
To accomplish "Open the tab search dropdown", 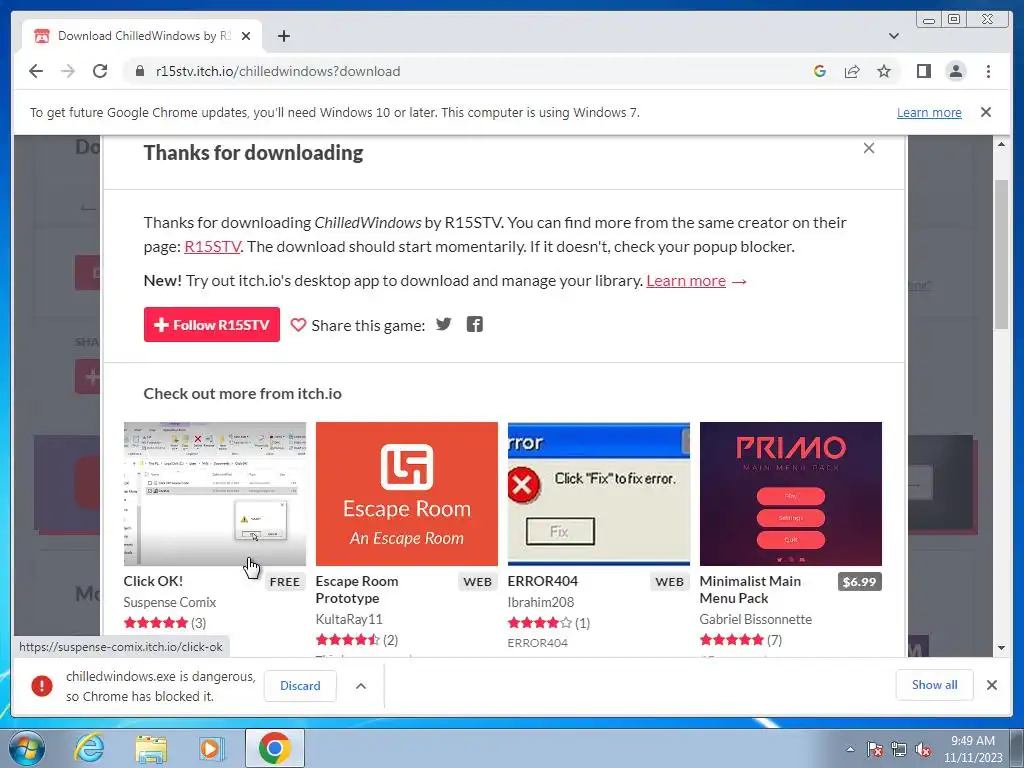I will coord(893,36).
